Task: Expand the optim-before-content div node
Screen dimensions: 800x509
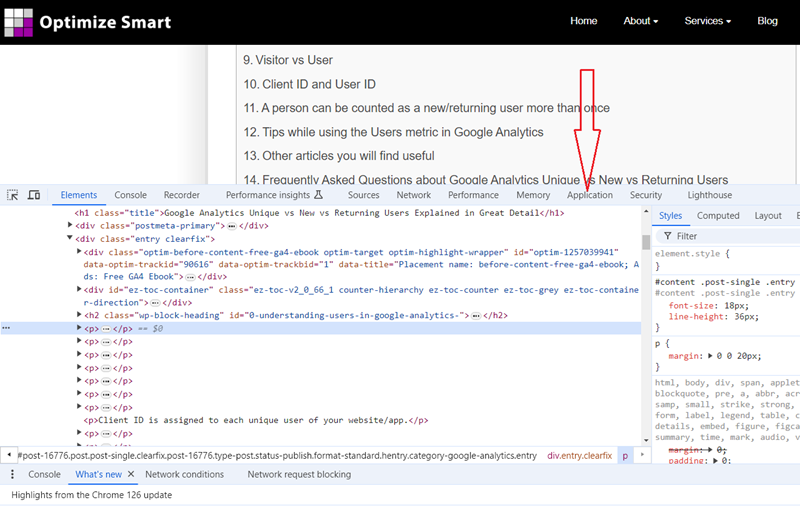Action: click(79, 251)
